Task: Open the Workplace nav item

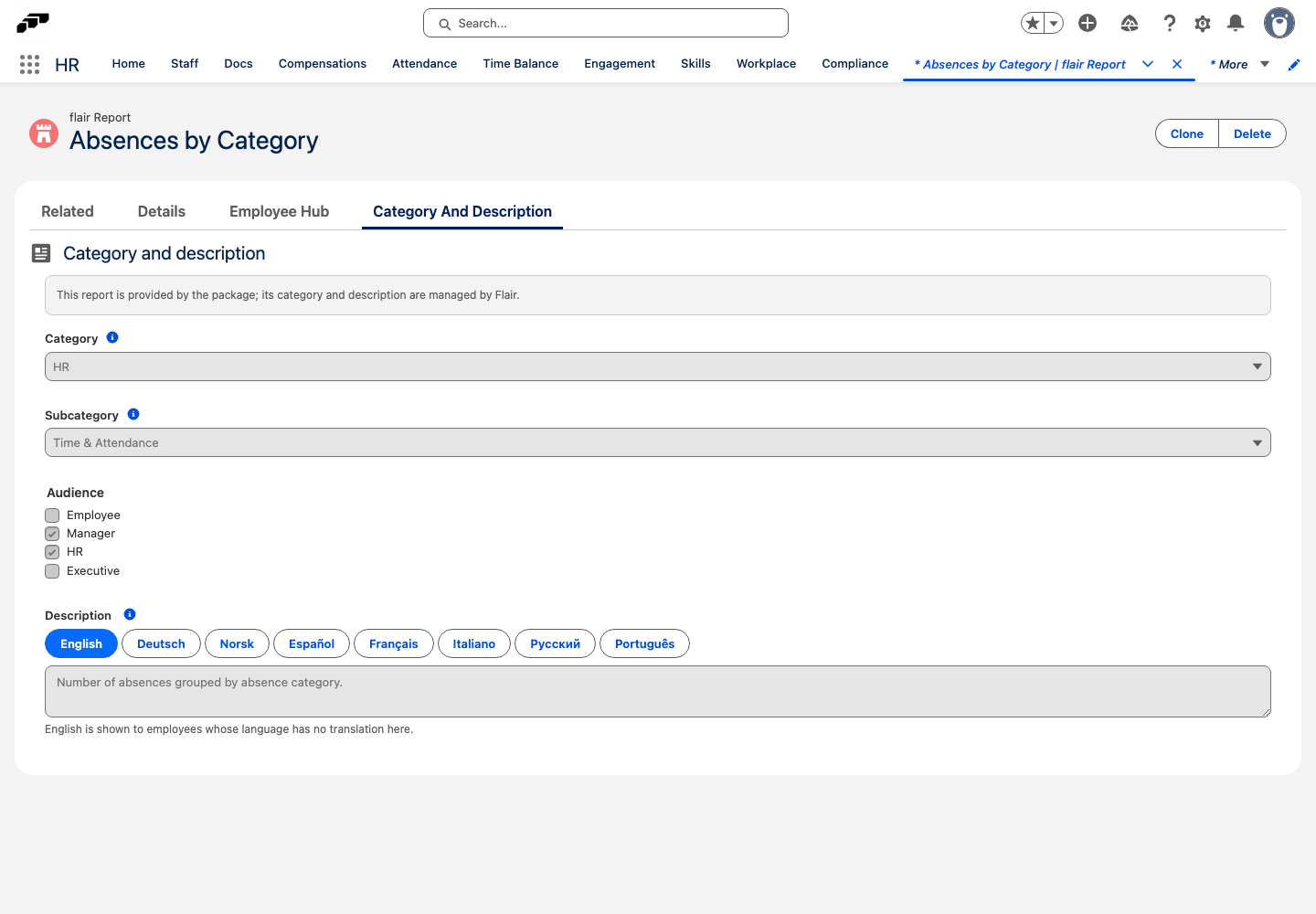Action: click(x=766, y=64)
